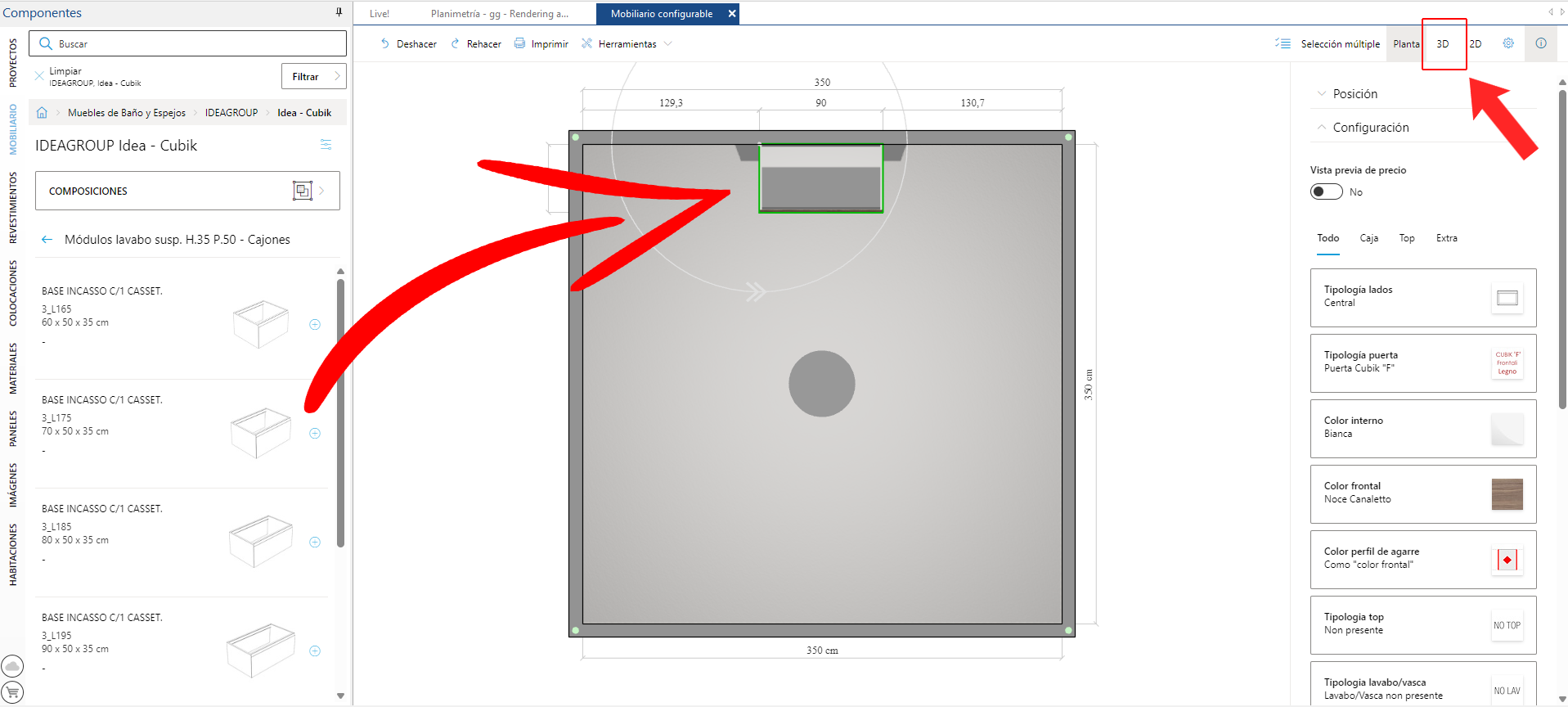
Task: Add the 3_L165 60 x 50 x 35 module
Action: [x=315, y=325]
